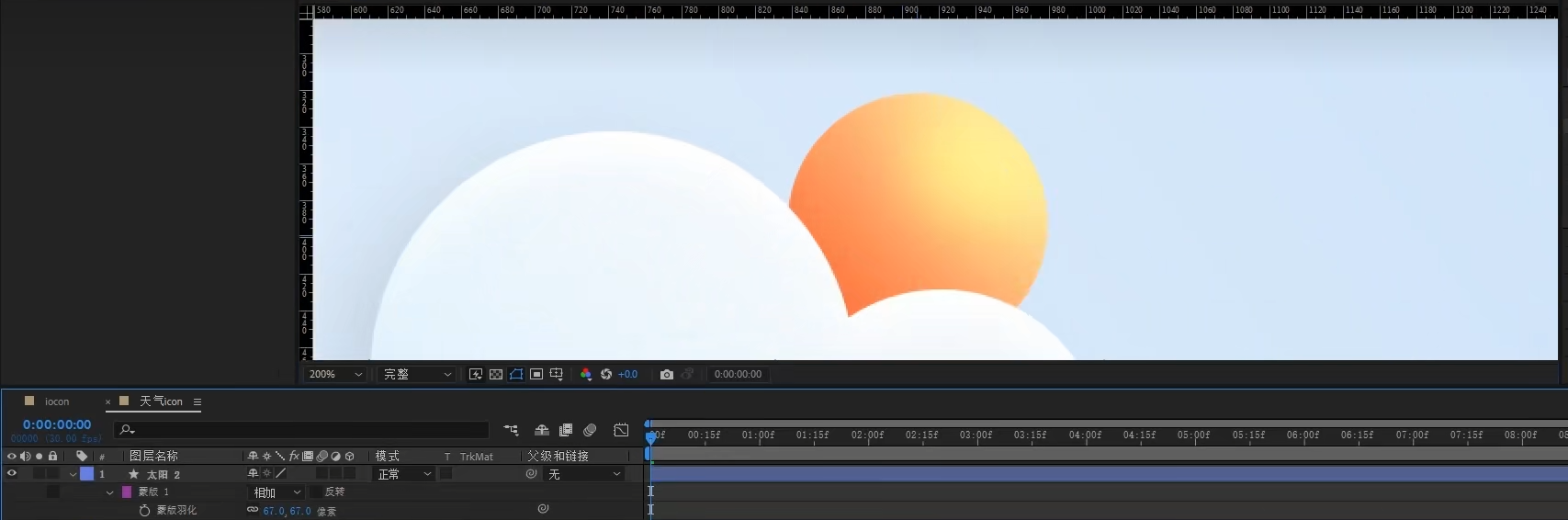This screenshot has height=520, width=1568.
Task: Toggle the frame blending switch
Action: point(566,429)
